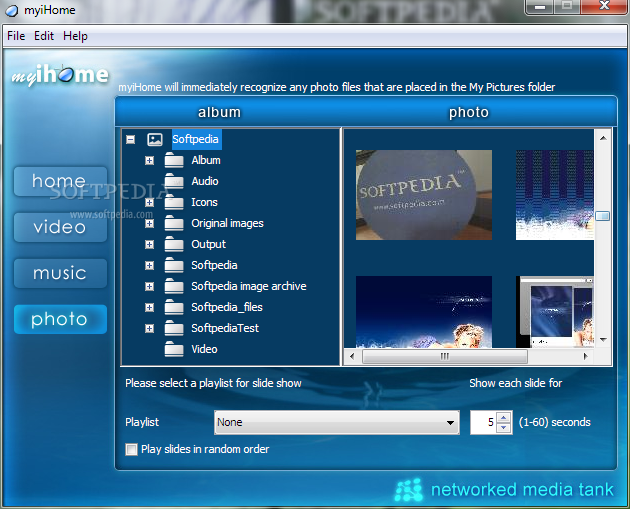Viewport: 630px width, 509px height.
Task: Expand the Icons folder node
Action: pyautogui.click(x=149, y=202)
